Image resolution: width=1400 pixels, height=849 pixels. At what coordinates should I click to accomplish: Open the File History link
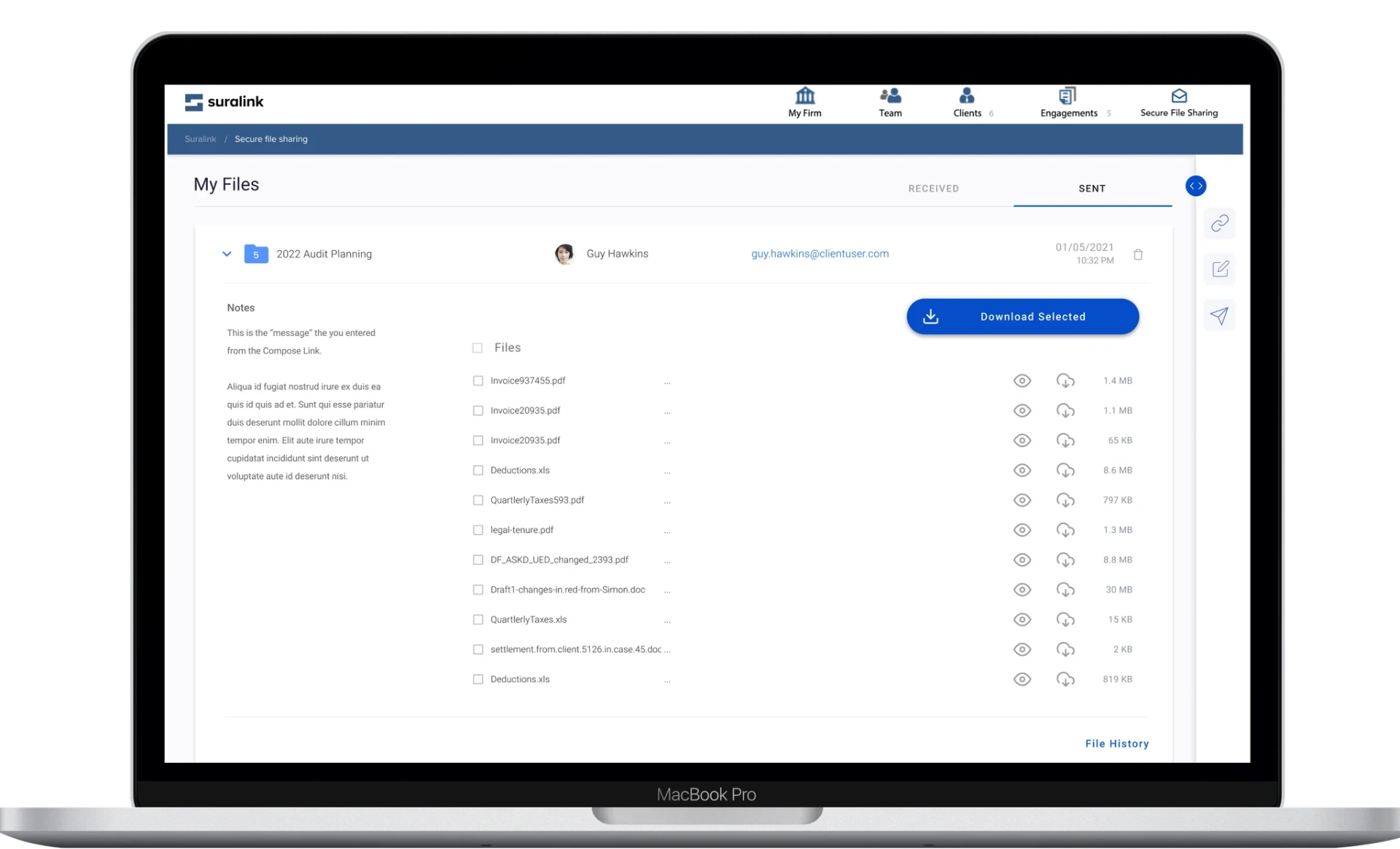tap(1117, 743)
